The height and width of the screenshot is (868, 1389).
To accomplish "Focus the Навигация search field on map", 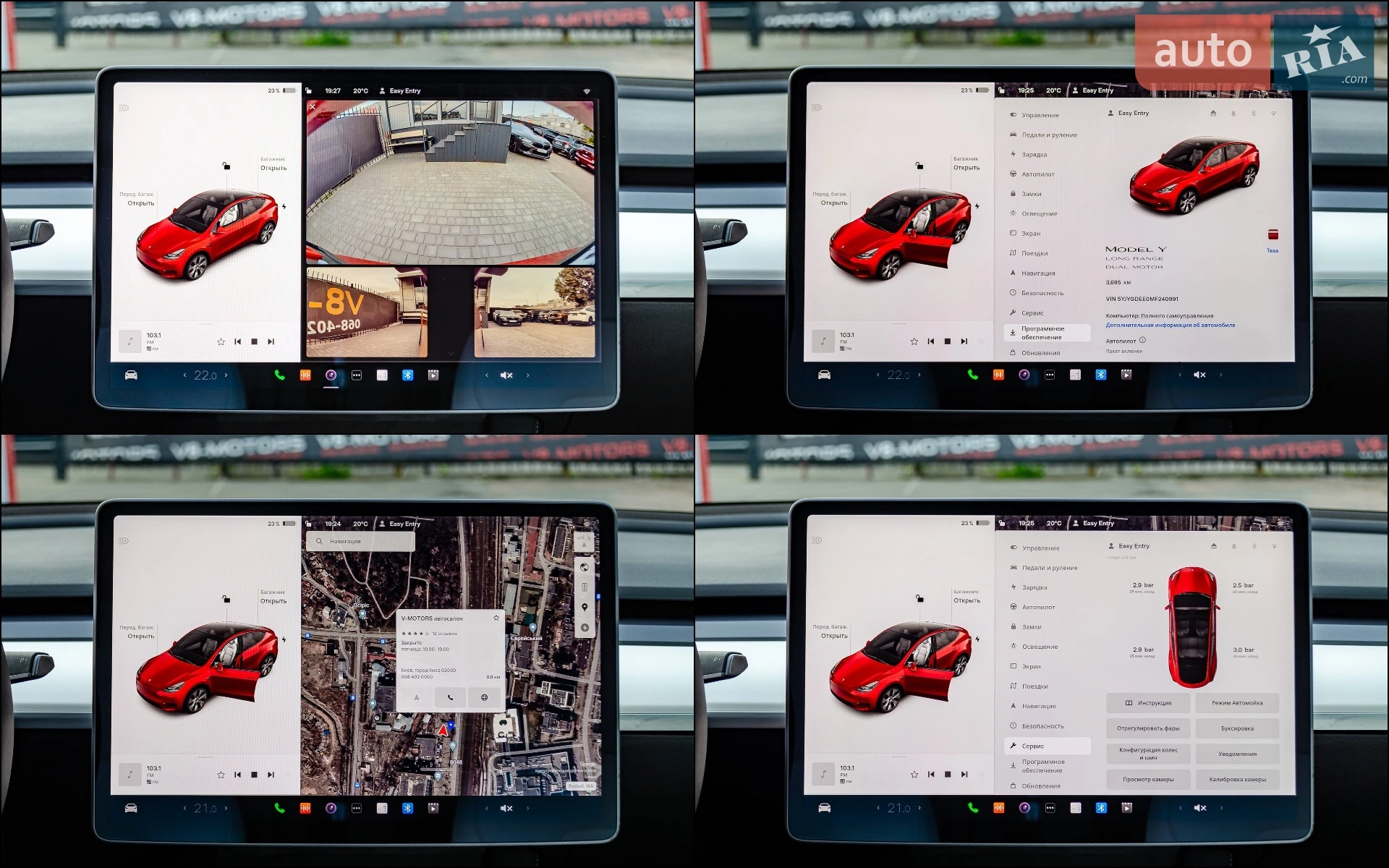I will point(361,541).
